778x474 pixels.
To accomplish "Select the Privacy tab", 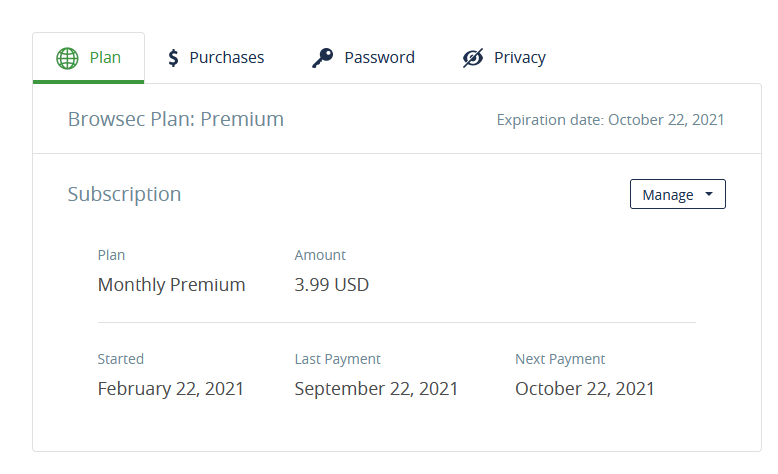I will pyautogui.click(x=504, y=58).
